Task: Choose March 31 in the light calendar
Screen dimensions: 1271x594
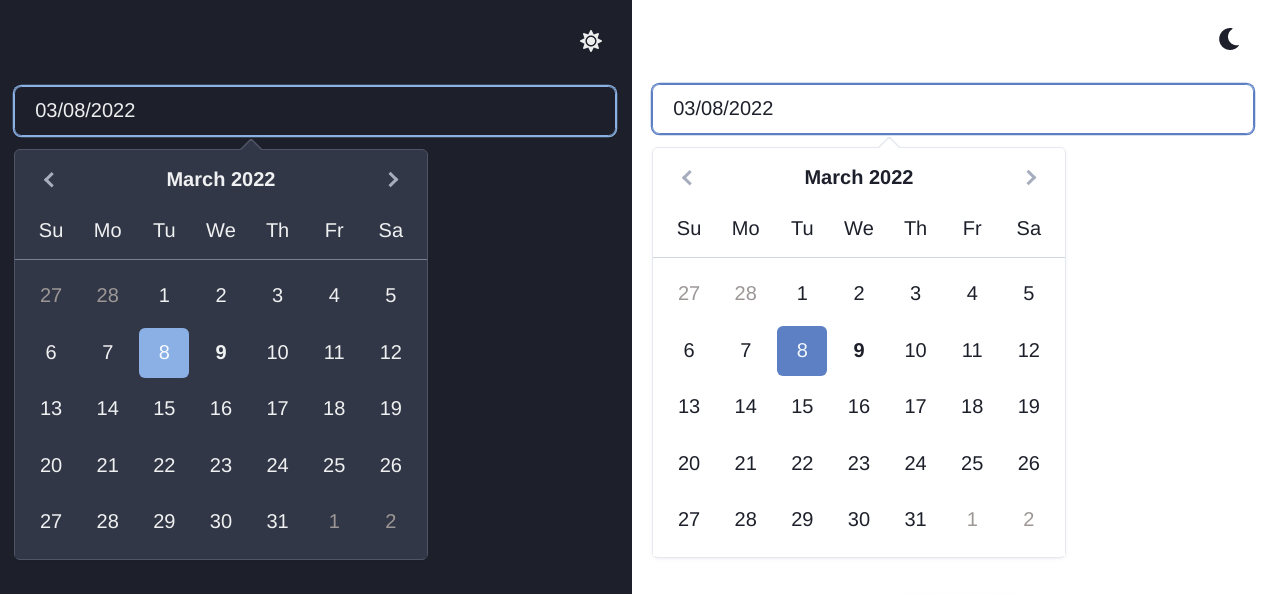Action: [x=915, y=519]
